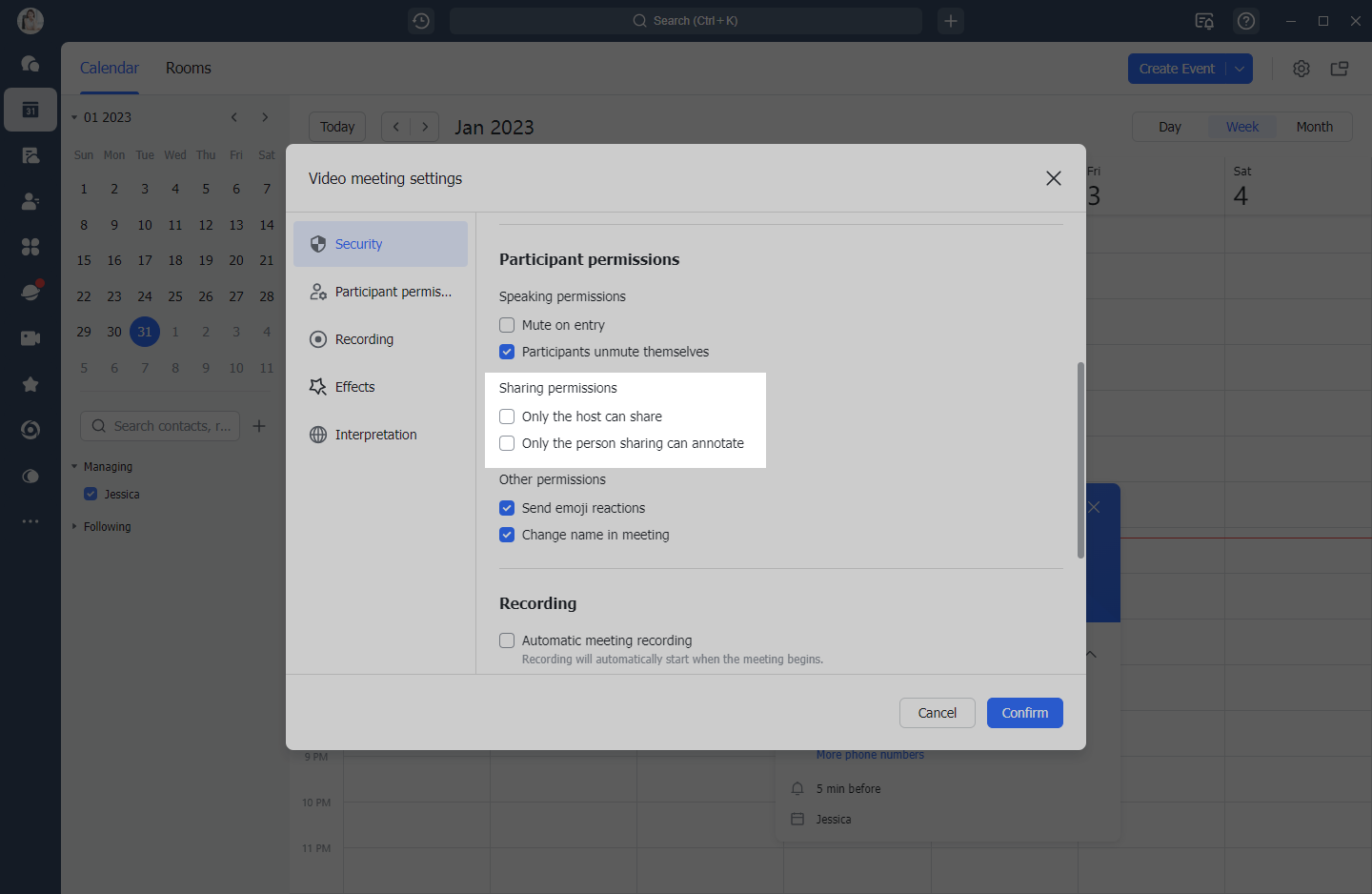Open the Workplace grid icon in sidebar
The width and height of the screenshot is (1372, 894).
(30, 247)
